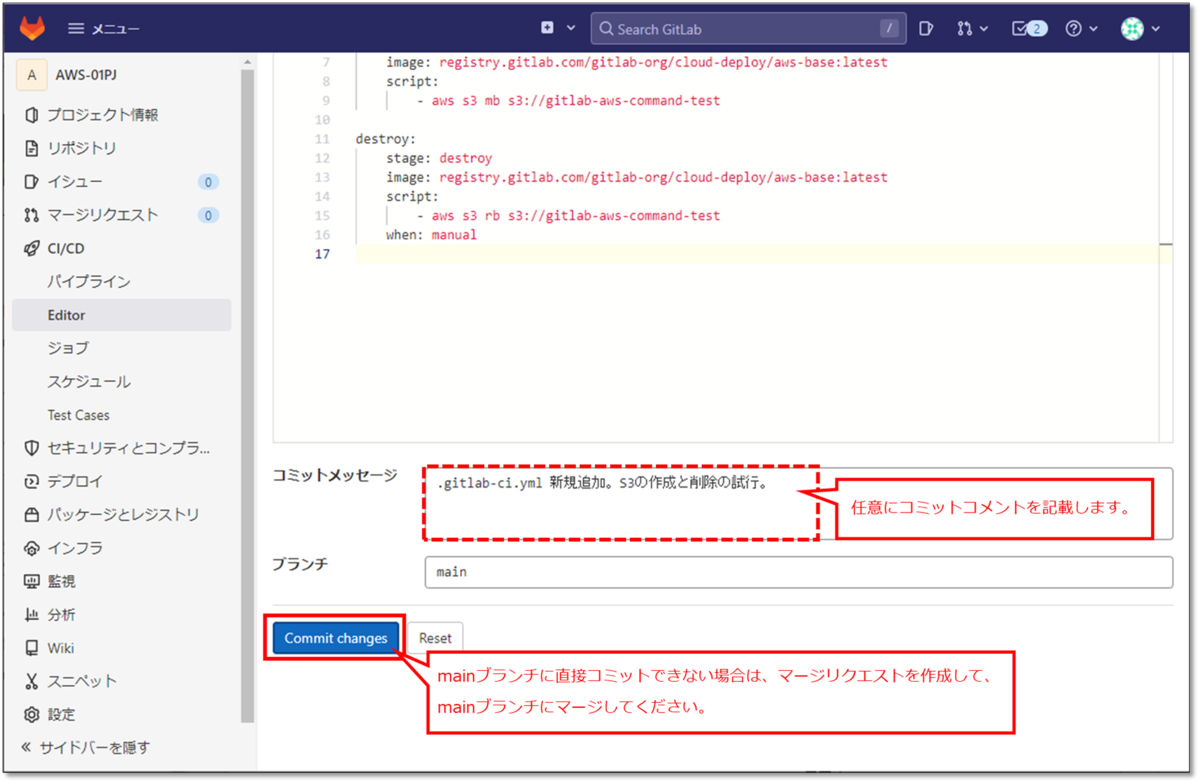1200x783 pixels.
Task: Select Editor under CI/CD
Action: (122, 315)
